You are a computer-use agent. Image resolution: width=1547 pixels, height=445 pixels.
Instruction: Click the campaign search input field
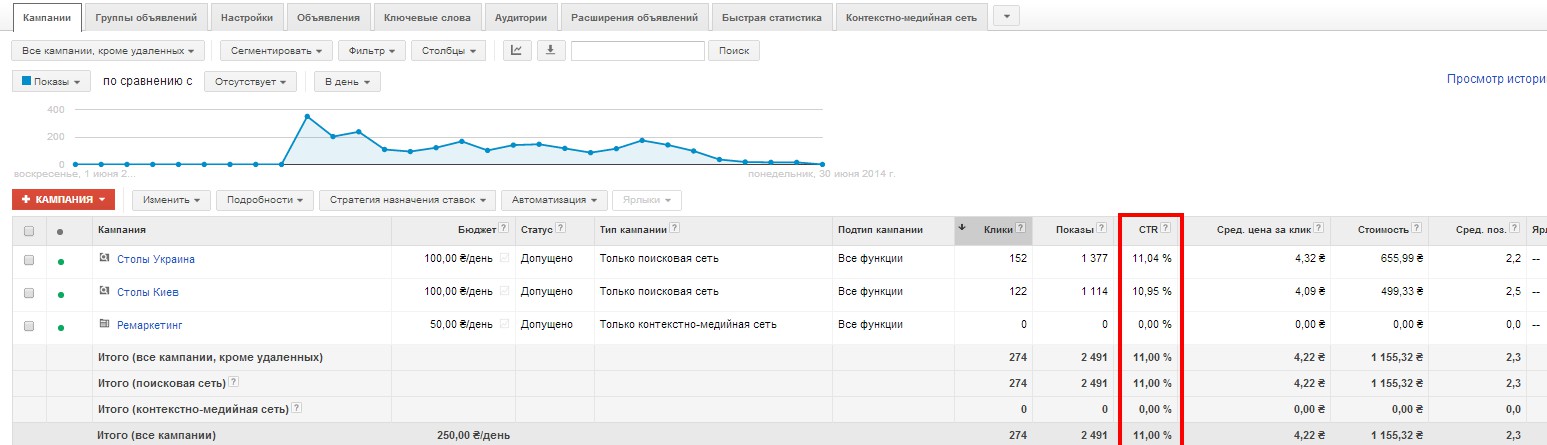tap(638, 50)
